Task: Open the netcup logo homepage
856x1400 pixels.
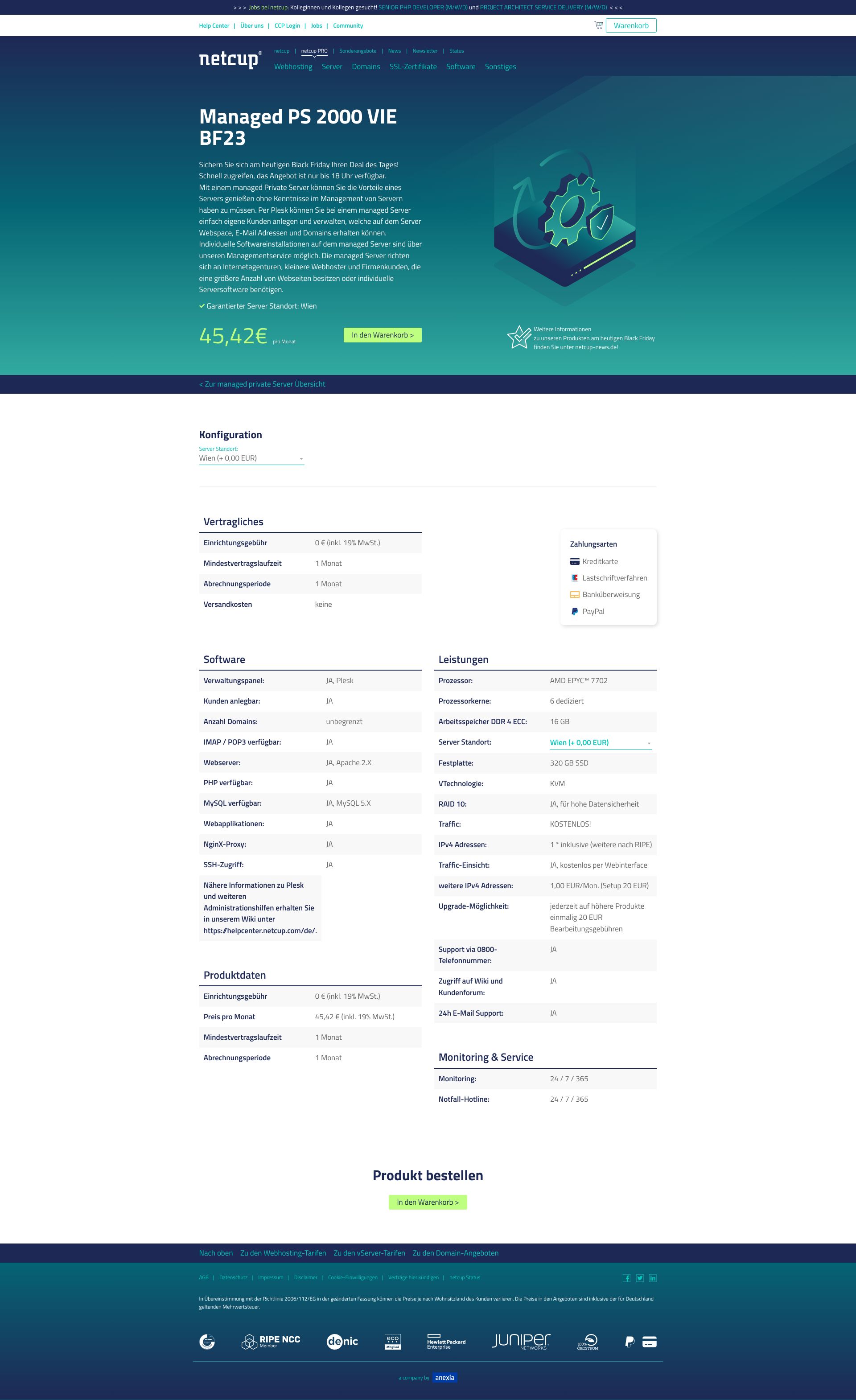Action: pos(230,59)
